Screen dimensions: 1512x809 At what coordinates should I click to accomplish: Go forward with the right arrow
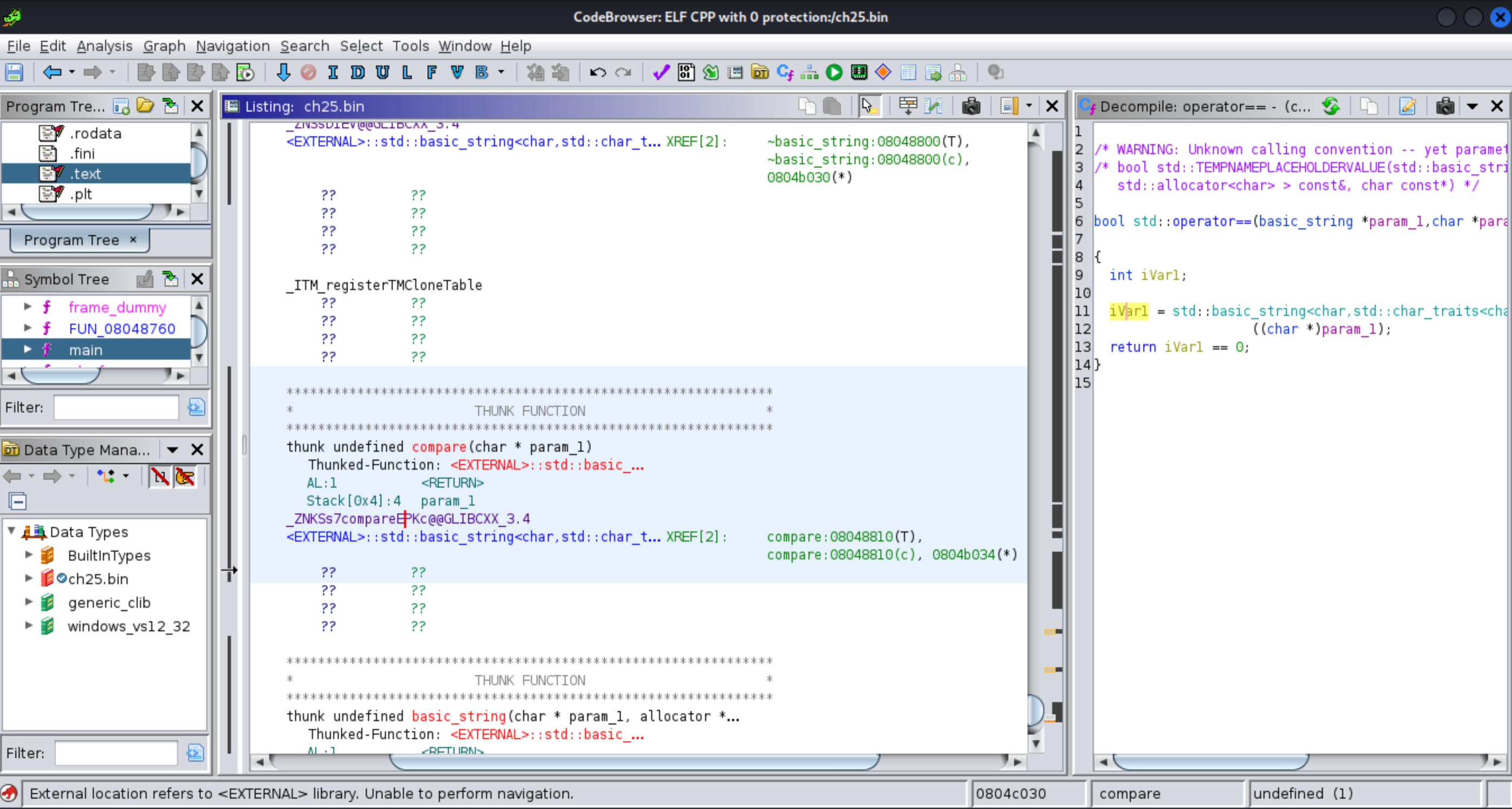[x=92, y=72]
